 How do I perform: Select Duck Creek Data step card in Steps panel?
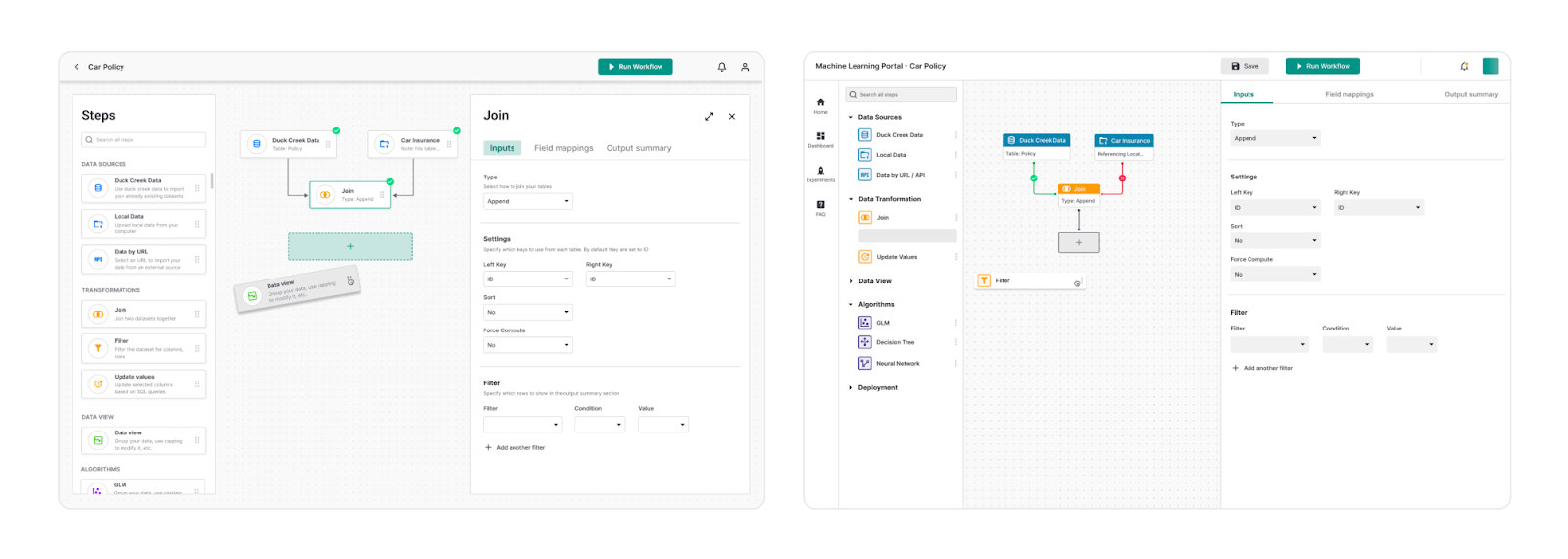(144, 187)
